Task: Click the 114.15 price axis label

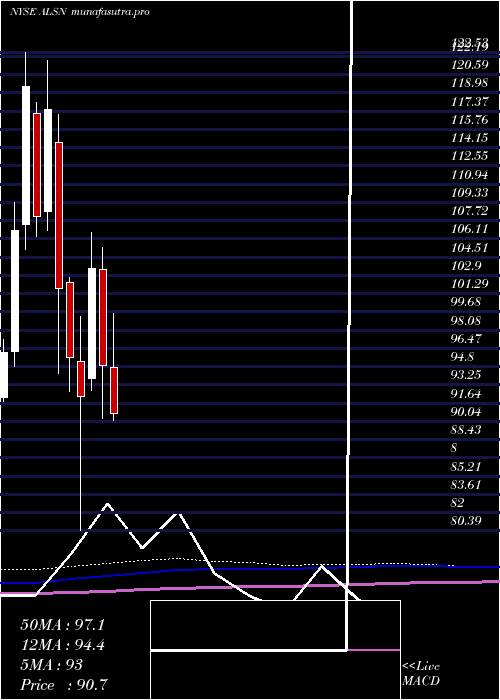Action: (x=469, y=138)
